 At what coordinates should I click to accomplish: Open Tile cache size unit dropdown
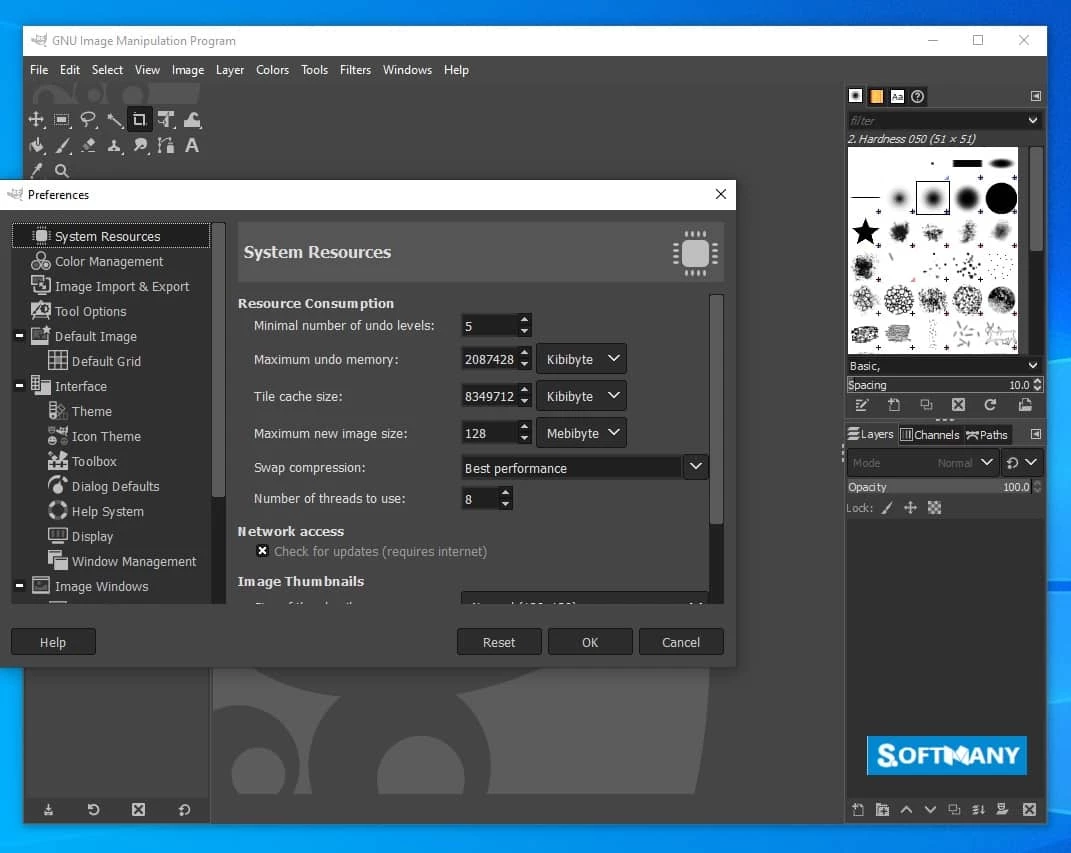pyautogui.click(x=583, y=396)
